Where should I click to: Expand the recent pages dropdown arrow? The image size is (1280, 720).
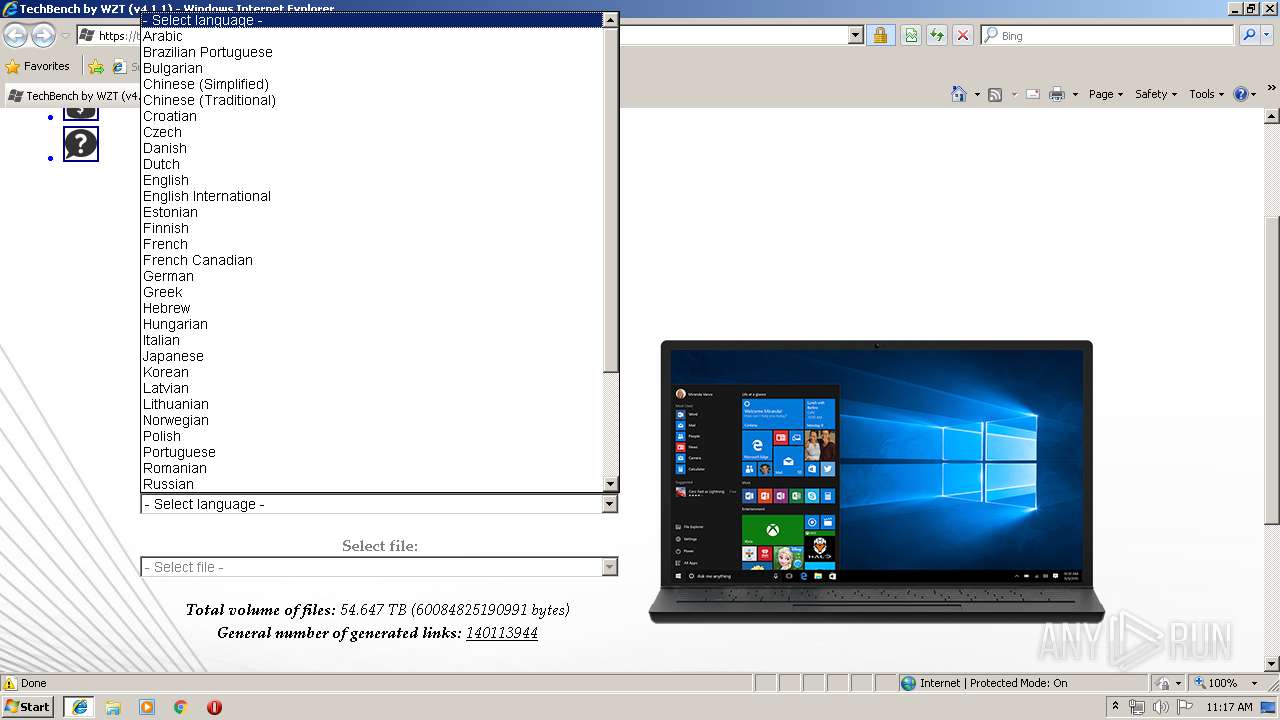tap(65, 35)
